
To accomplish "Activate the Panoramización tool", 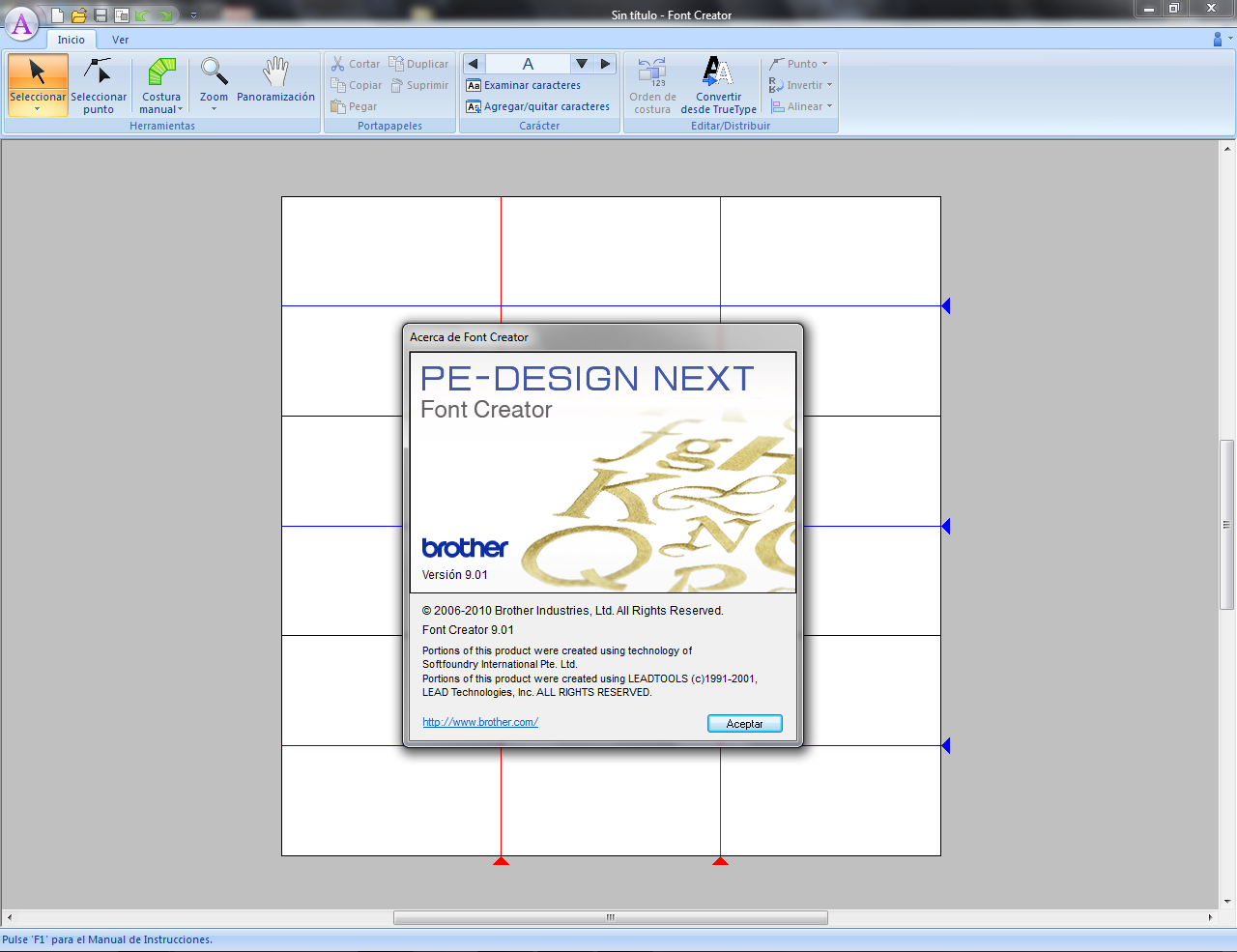I will (275, 85).
